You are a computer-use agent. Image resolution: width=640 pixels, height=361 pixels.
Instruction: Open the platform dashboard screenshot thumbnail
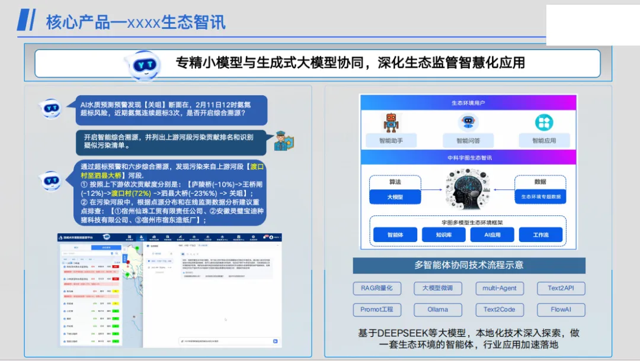pos(170,290)
